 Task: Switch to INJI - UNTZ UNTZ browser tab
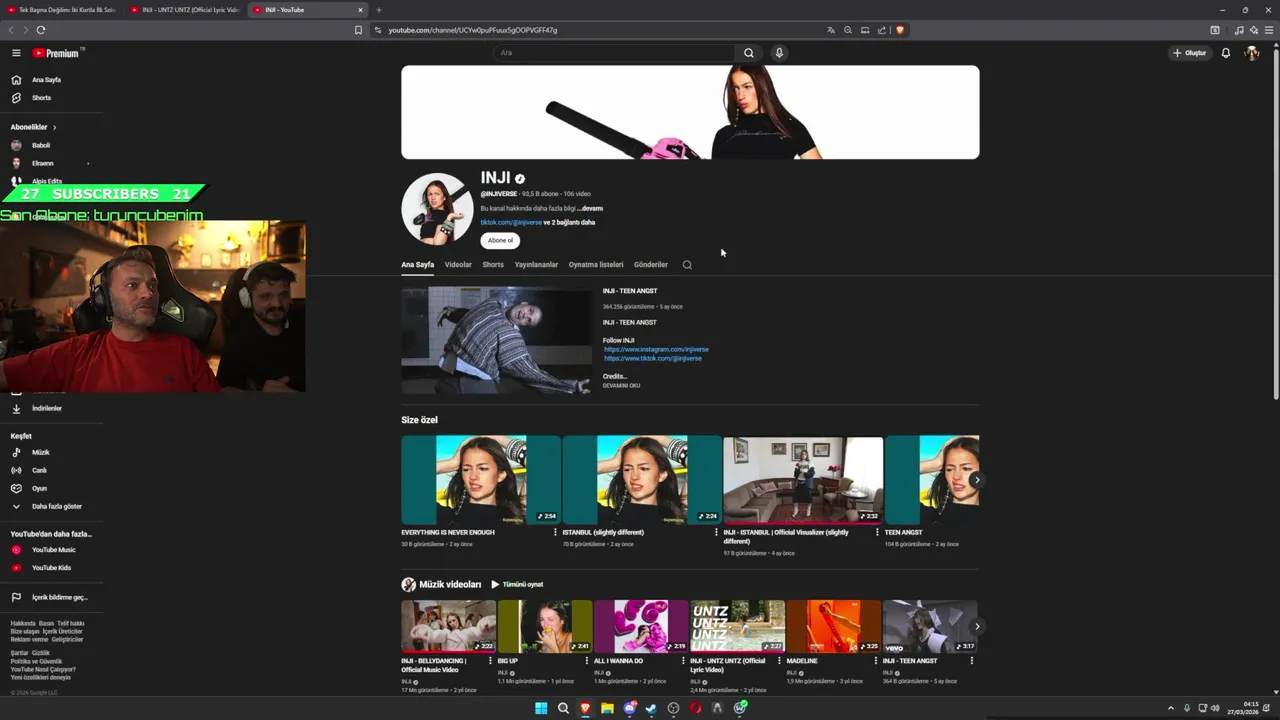(x=185, y=10)
